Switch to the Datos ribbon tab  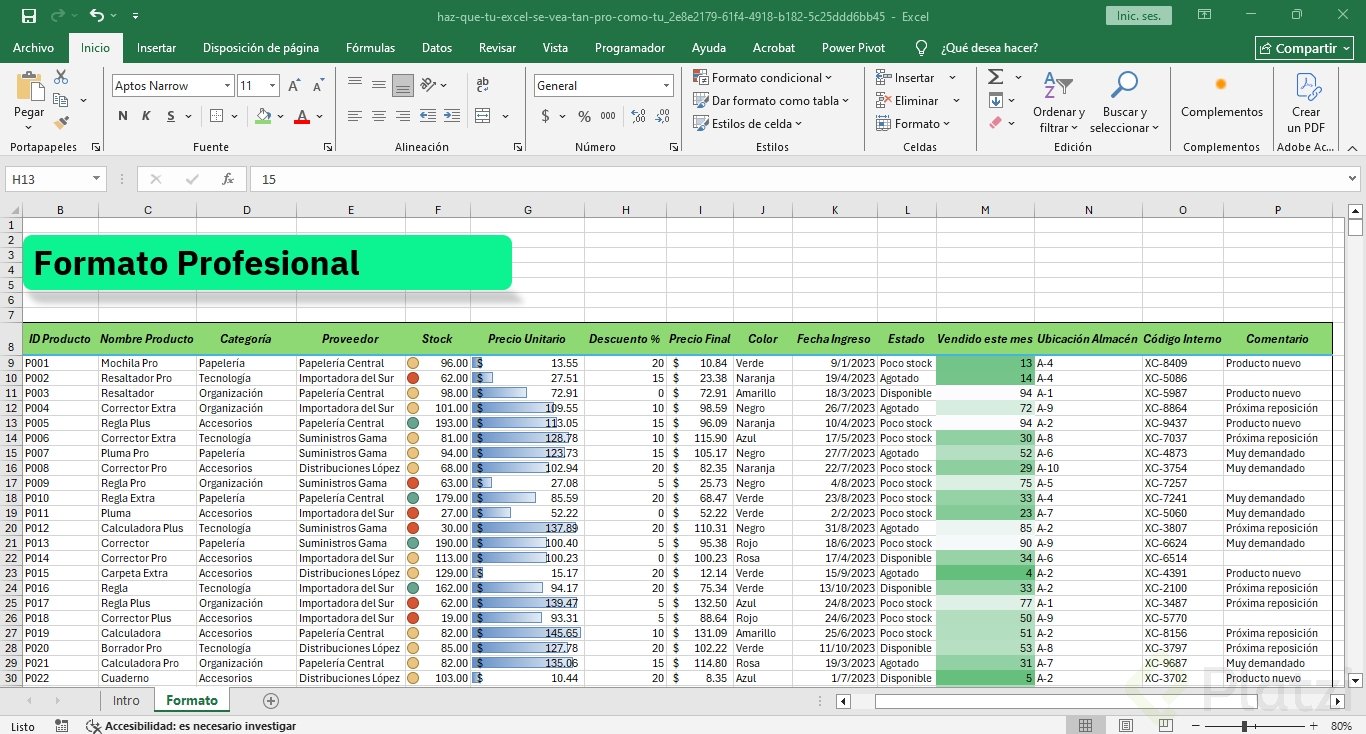click(x=437, y=47)
